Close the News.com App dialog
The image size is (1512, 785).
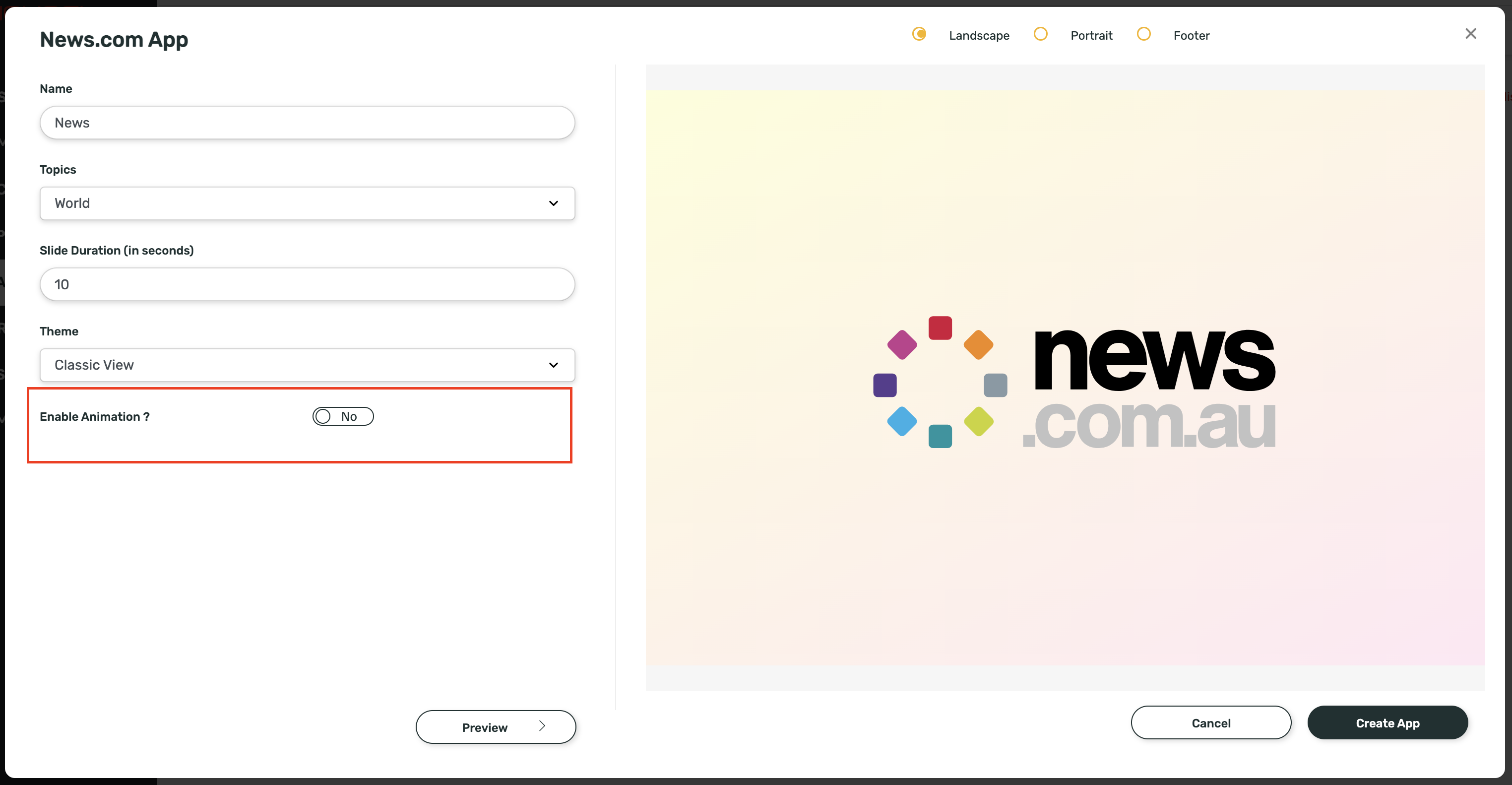coord(1471,33)
